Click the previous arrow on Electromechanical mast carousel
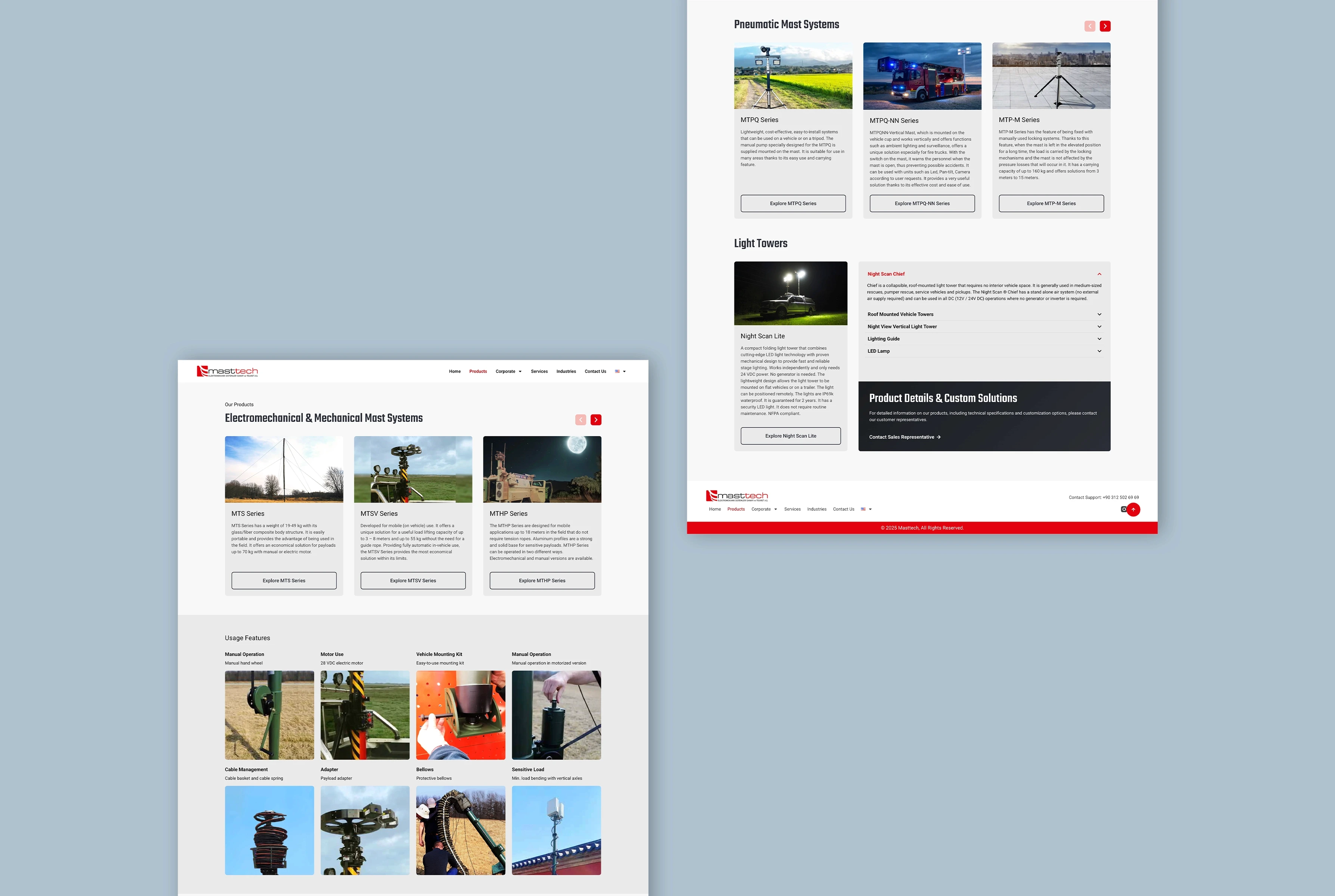 [x=581, y=419]
